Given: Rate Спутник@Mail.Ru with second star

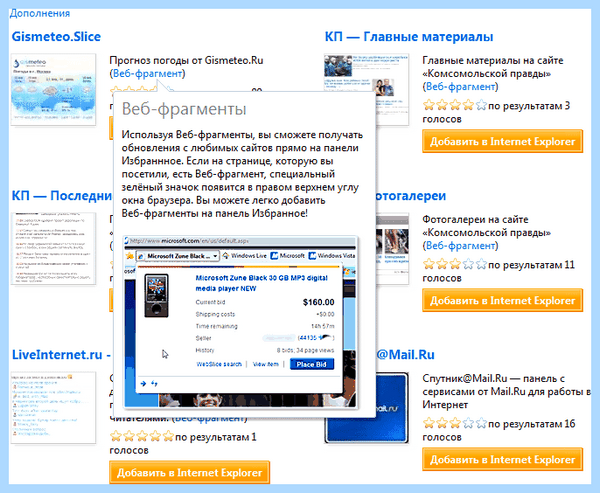Looking at the screenshot, I should click(x=442, y=423).
